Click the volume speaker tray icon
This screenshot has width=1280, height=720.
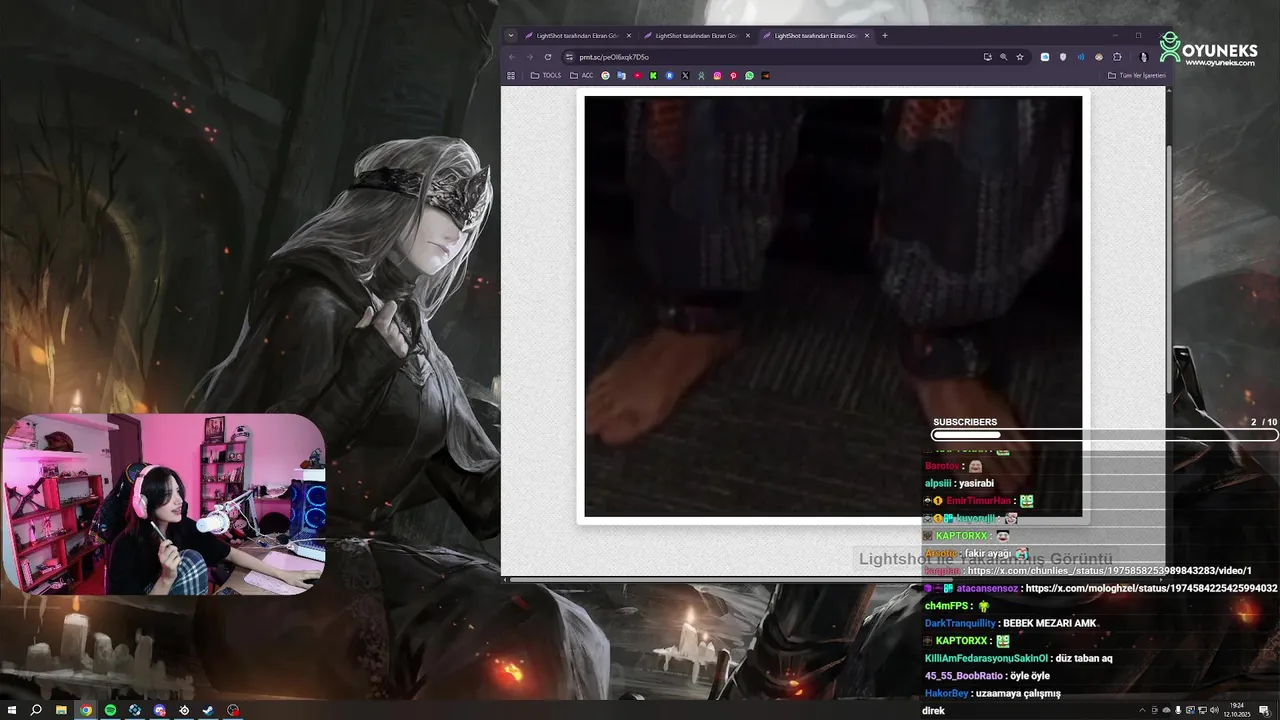pyautogui.click(x=1214, y=710)
